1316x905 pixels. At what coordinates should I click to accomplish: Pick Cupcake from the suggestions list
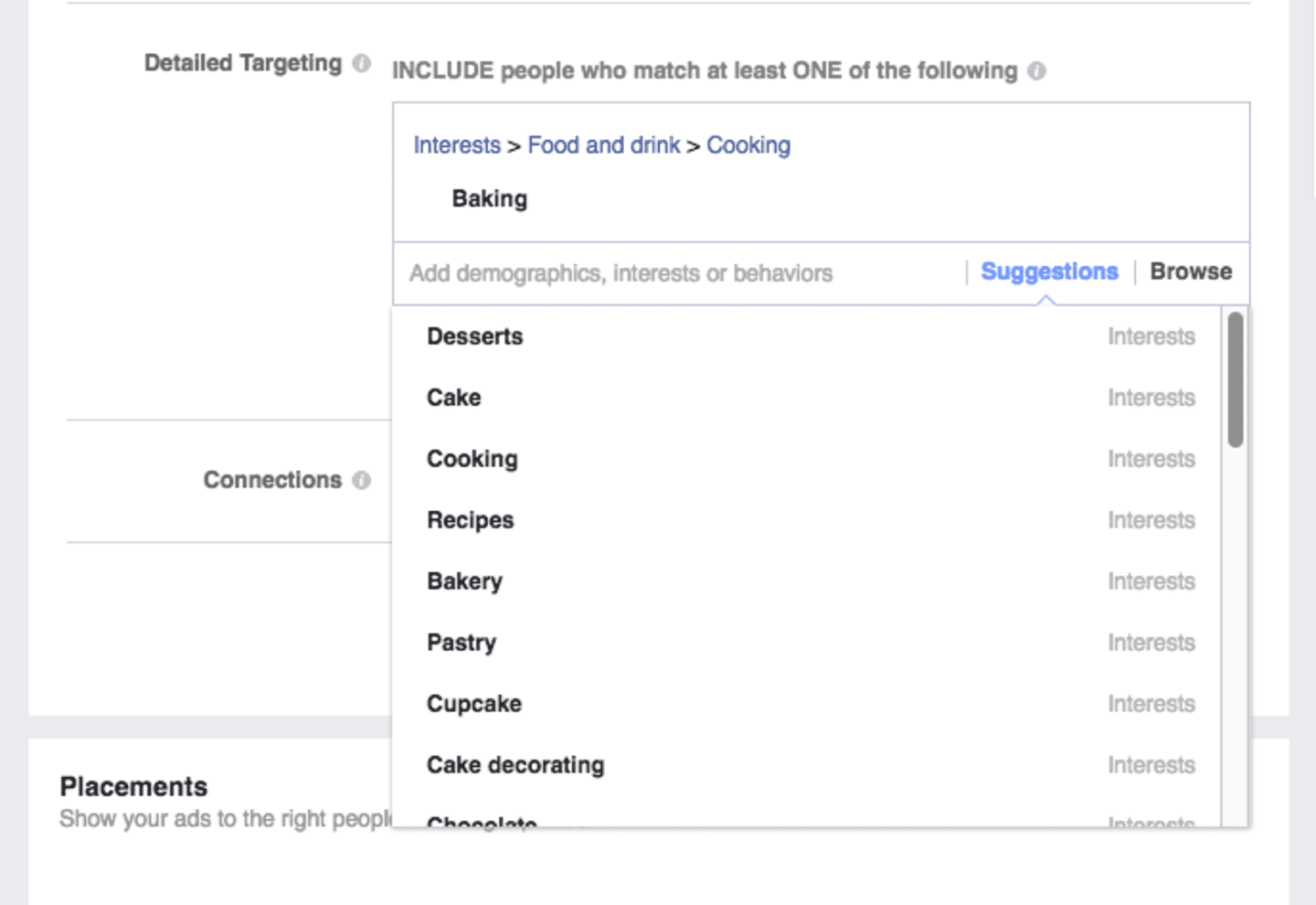[x=474, y=704]
